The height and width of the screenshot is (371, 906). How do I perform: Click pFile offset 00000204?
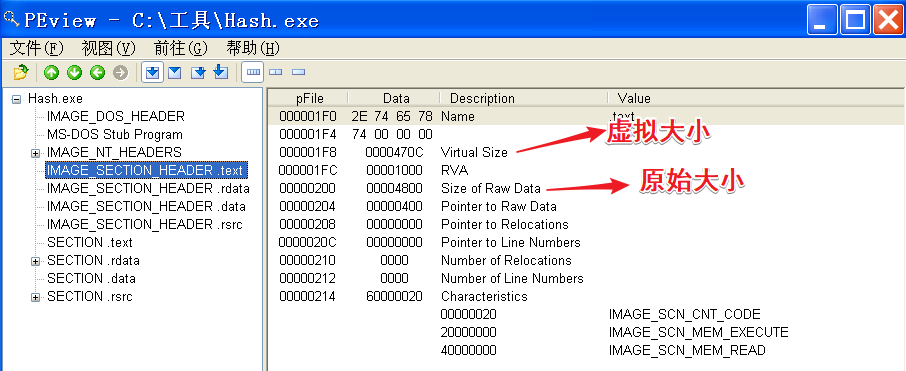coord(307,206)
